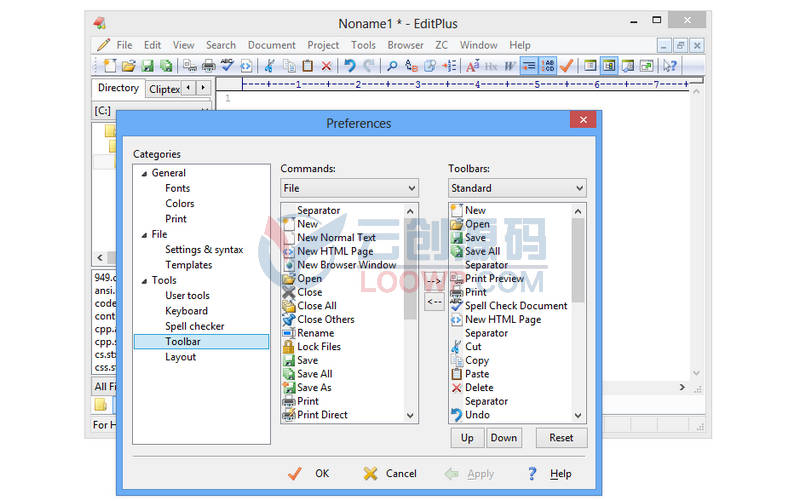This screenshot has height=501, width=800.
Task: Click Open folder icon in main toolbar
Action: pos(129,66)
